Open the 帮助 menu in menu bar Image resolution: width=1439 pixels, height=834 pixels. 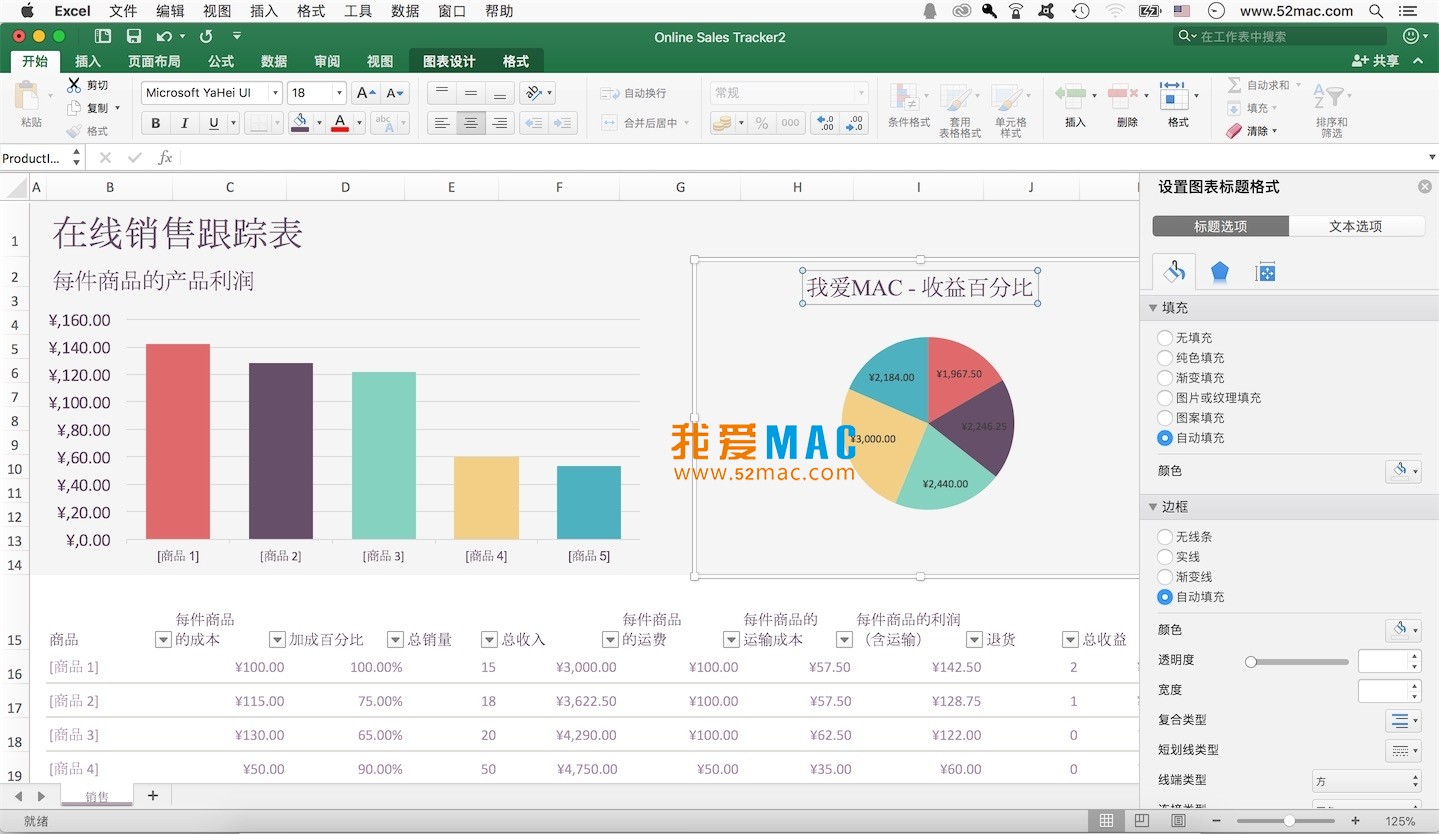(499, 11)
